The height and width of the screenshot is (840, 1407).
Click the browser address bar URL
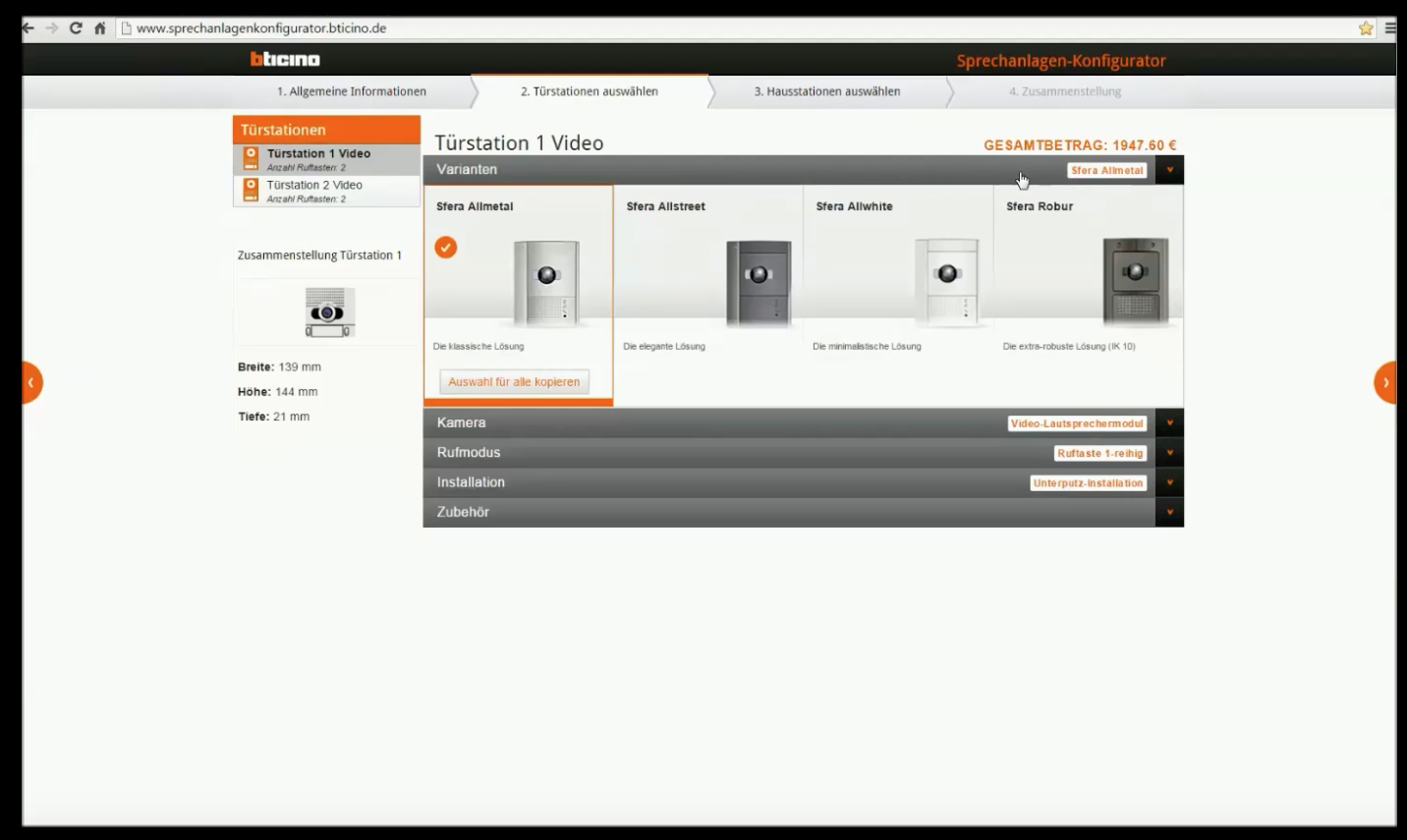(261, 28)
